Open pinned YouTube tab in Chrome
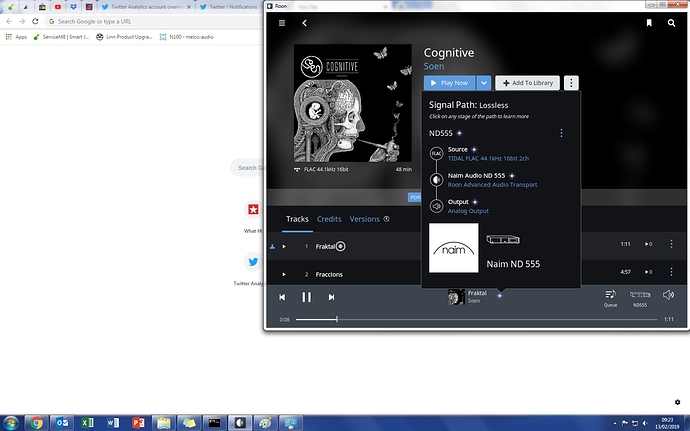This screenshot has width=690, height=431. 58,7
